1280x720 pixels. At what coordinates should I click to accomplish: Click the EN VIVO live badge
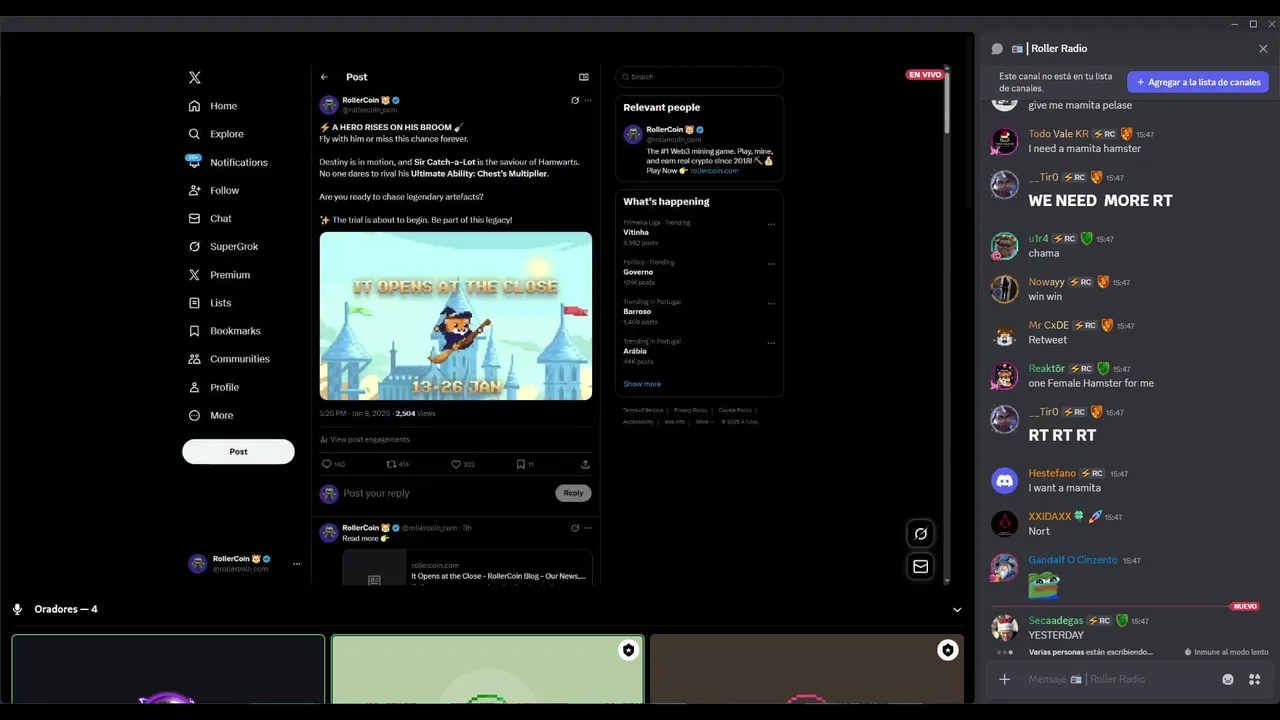pyautogui.click(x=925, y=75)
